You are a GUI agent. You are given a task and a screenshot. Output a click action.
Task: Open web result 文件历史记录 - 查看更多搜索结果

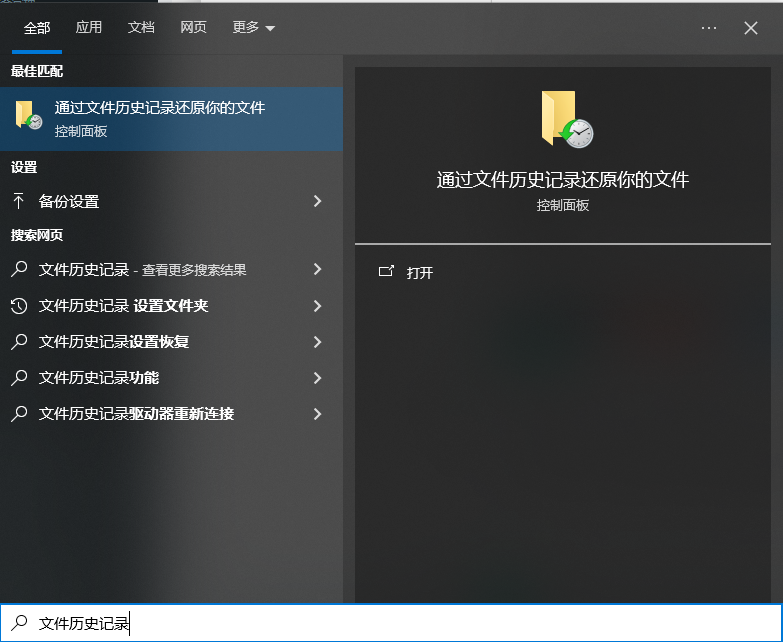coord(171,270)
